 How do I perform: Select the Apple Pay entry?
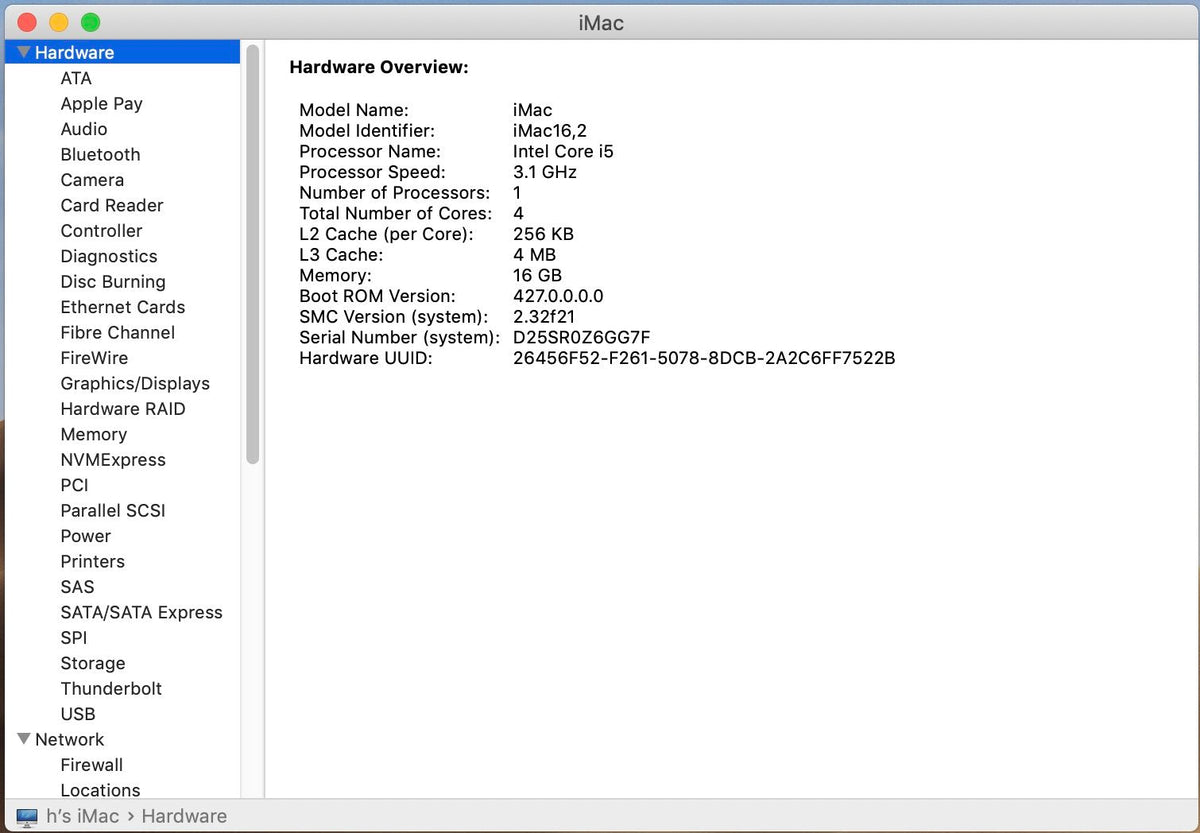[x=101, y=104]
